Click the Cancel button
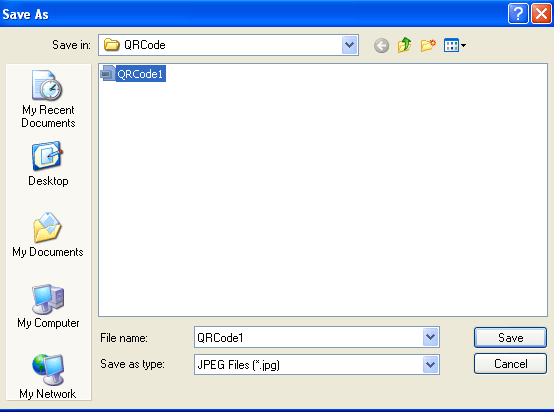Screen dimensions: 554x412 tap(510, 364)
